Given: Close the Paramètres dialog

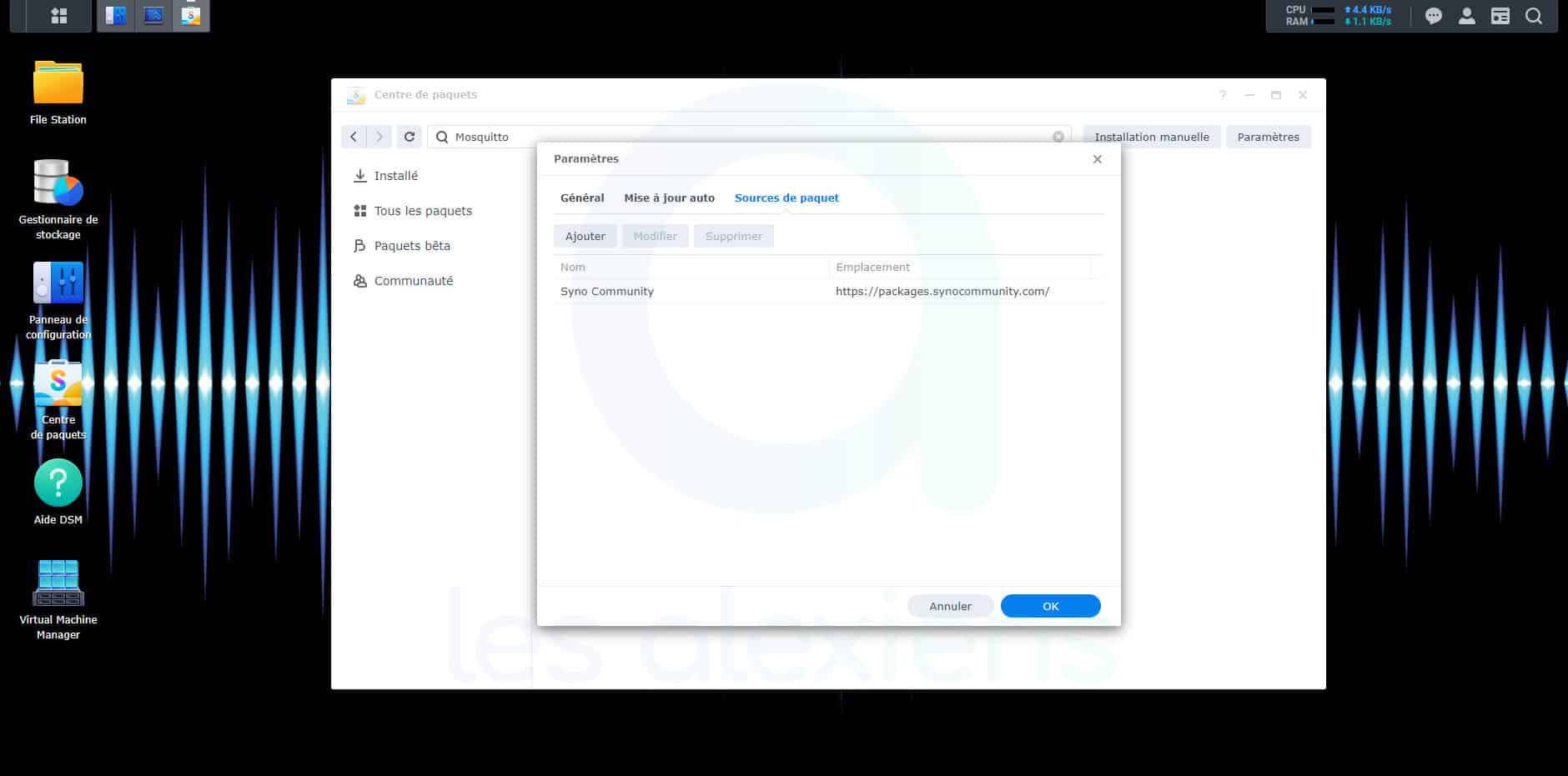Looking at the screenshot, I should tap(1098, 159).
